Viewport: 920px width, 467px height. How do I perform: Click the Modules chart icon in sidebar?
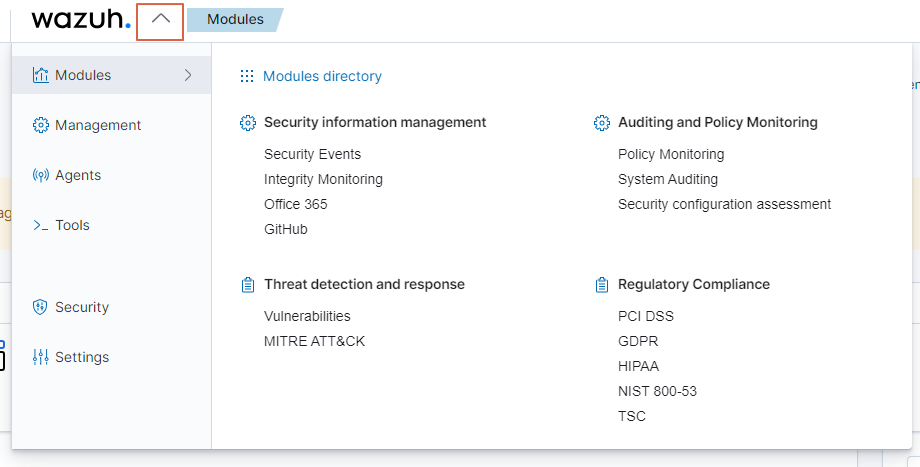click(40, 75)
